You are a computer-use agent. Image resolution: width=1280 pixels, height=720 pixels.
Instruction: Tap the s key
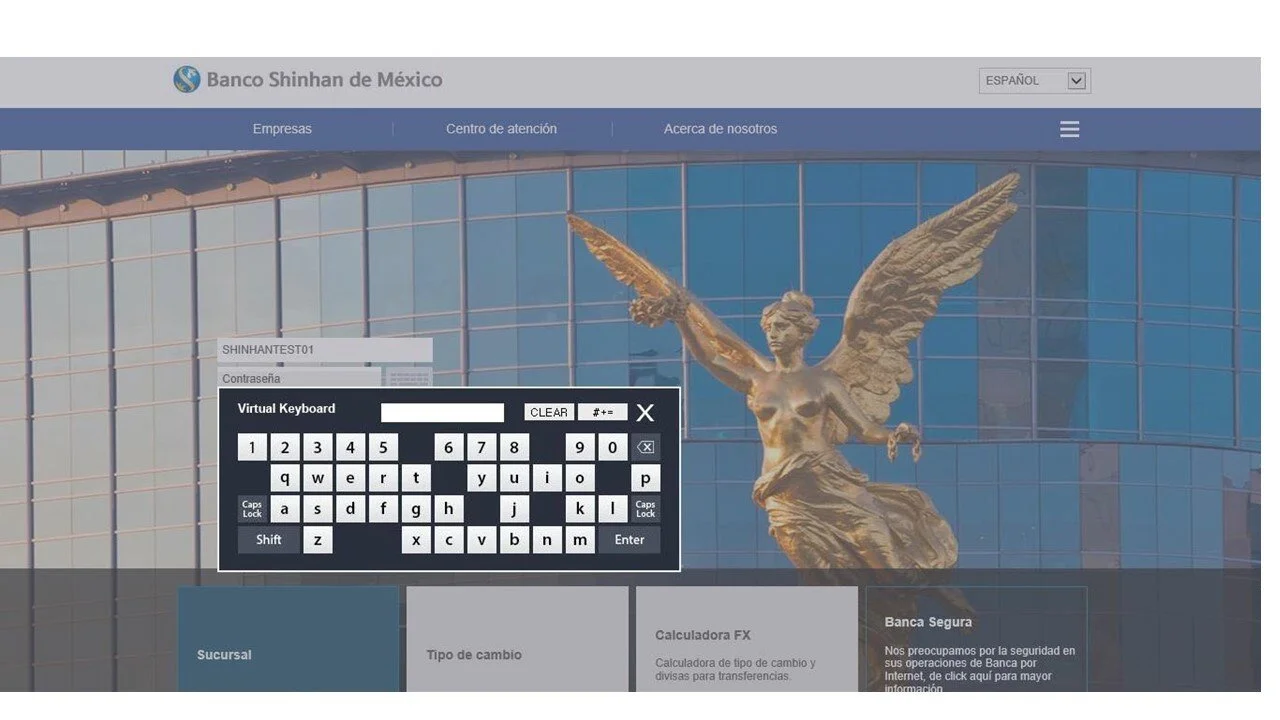point(318,509)
